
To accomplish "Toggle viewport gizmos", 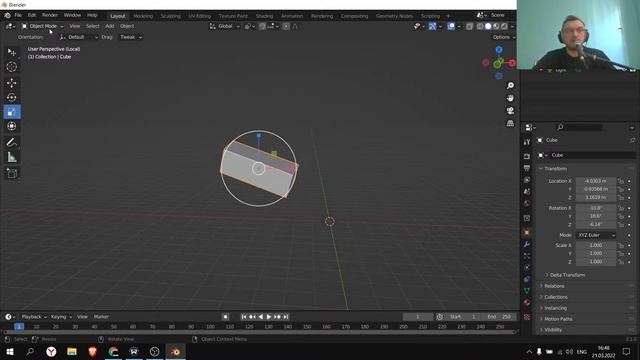I will click(432, 26).
